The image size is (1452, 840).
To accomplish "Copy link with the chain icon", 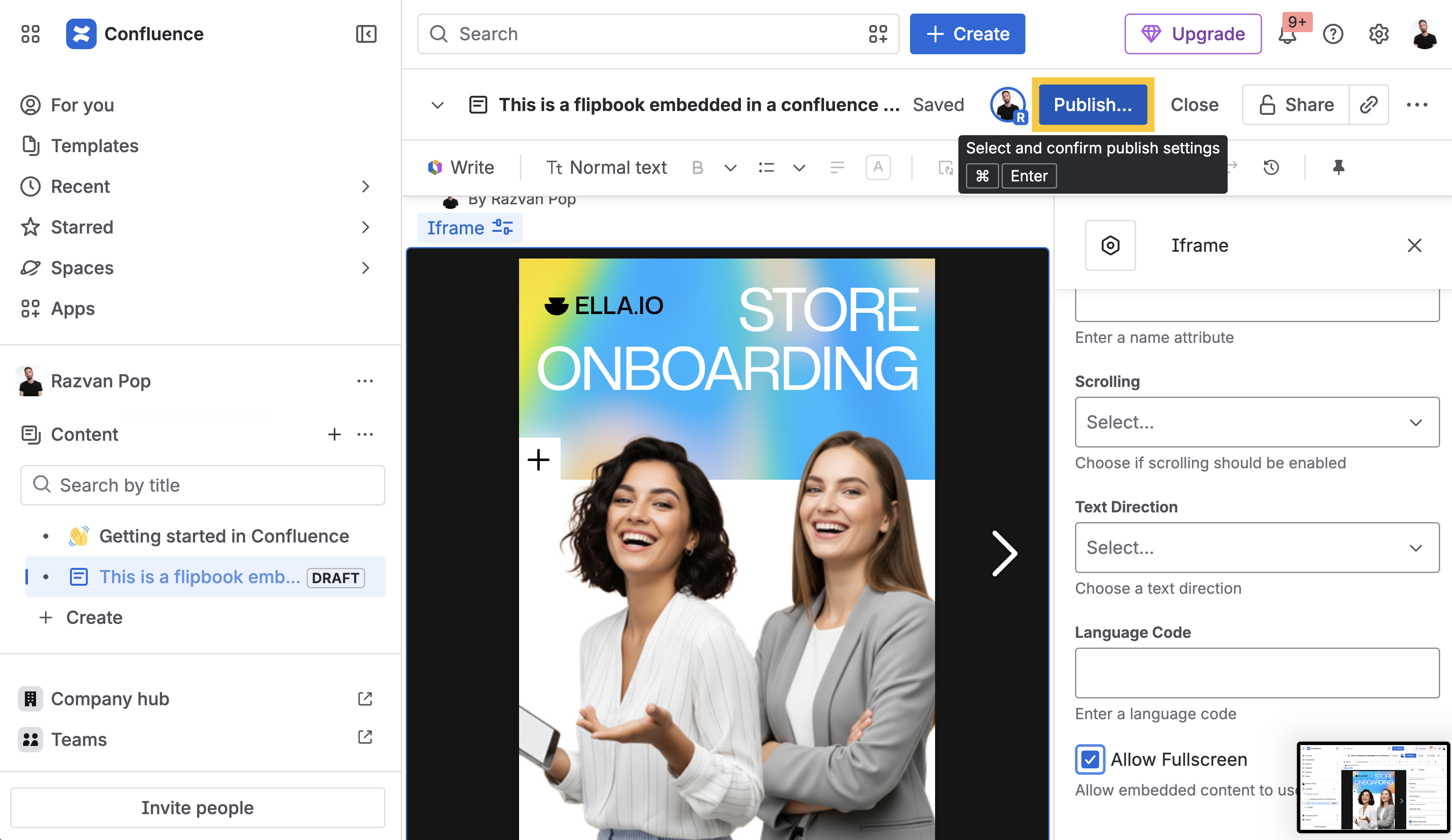I will click(x=1368, y=105).
